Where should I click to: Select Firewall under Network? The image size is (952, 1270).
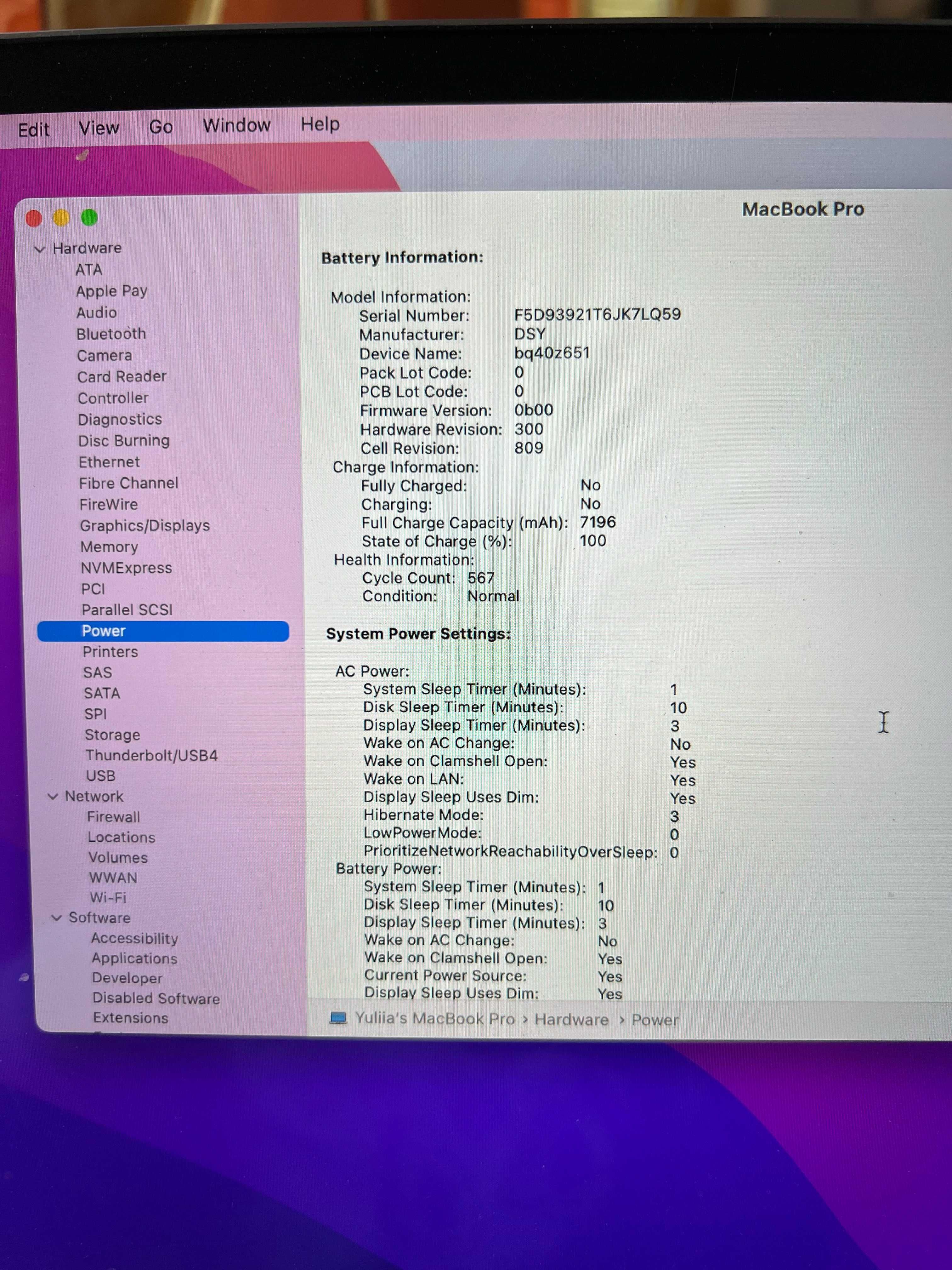coord(114,816)
